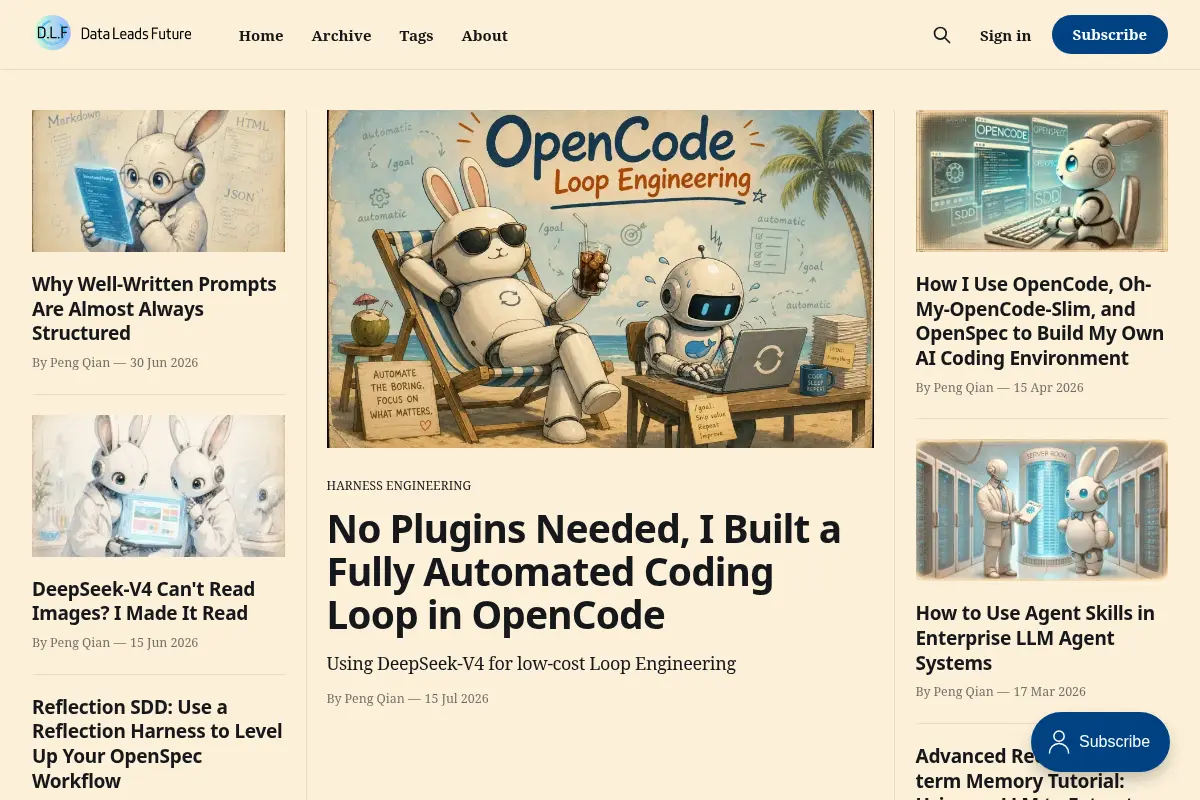Click the "By Peng Qian — 15 Apr 2026" byline
Image resolution: width=1200 pixels, height=800 pixels.
click(x=1000, y=387)
